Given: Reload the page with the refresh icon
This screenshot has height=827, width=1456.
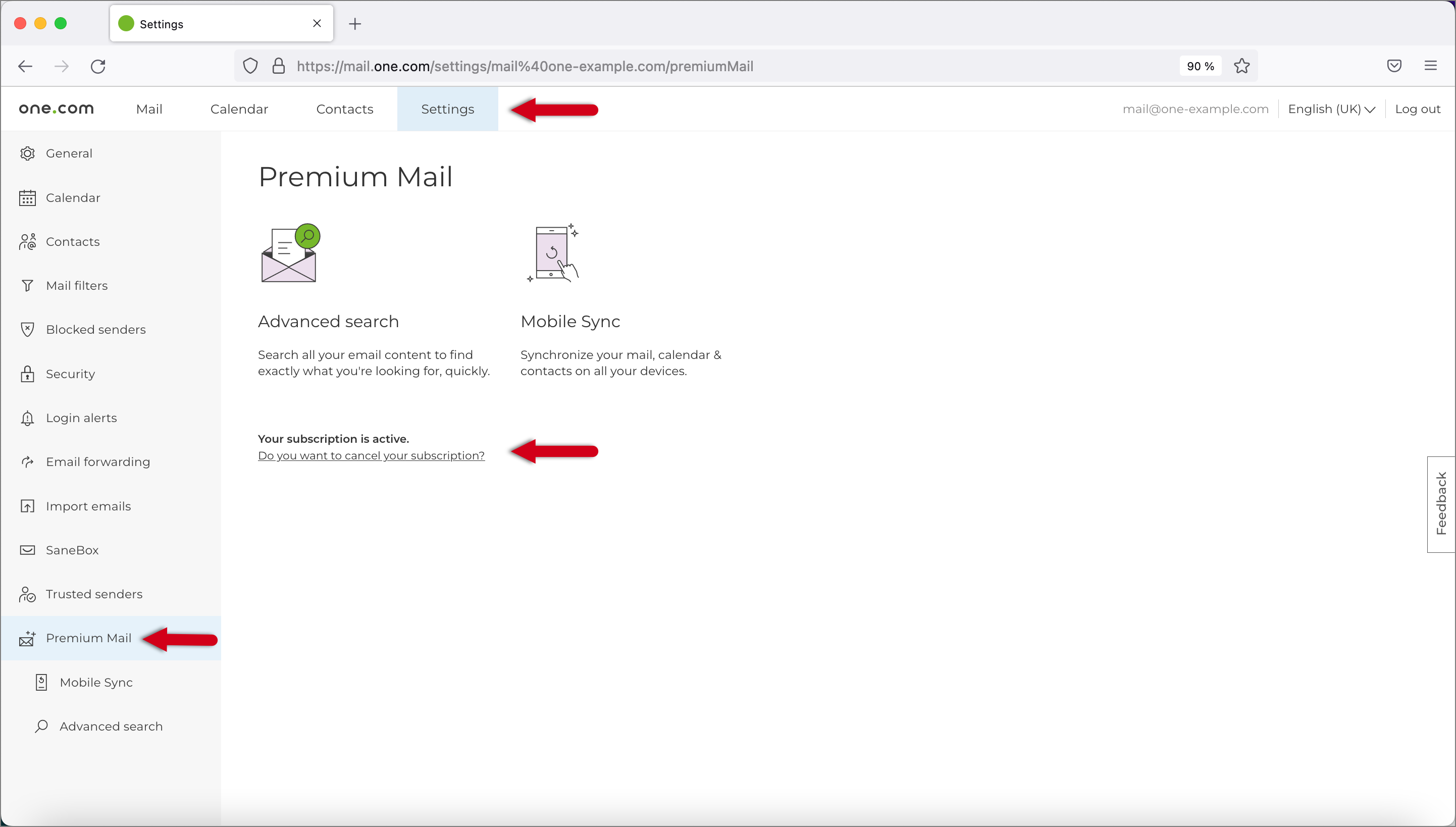Looking at the screenshot, I should coord(98,67).
